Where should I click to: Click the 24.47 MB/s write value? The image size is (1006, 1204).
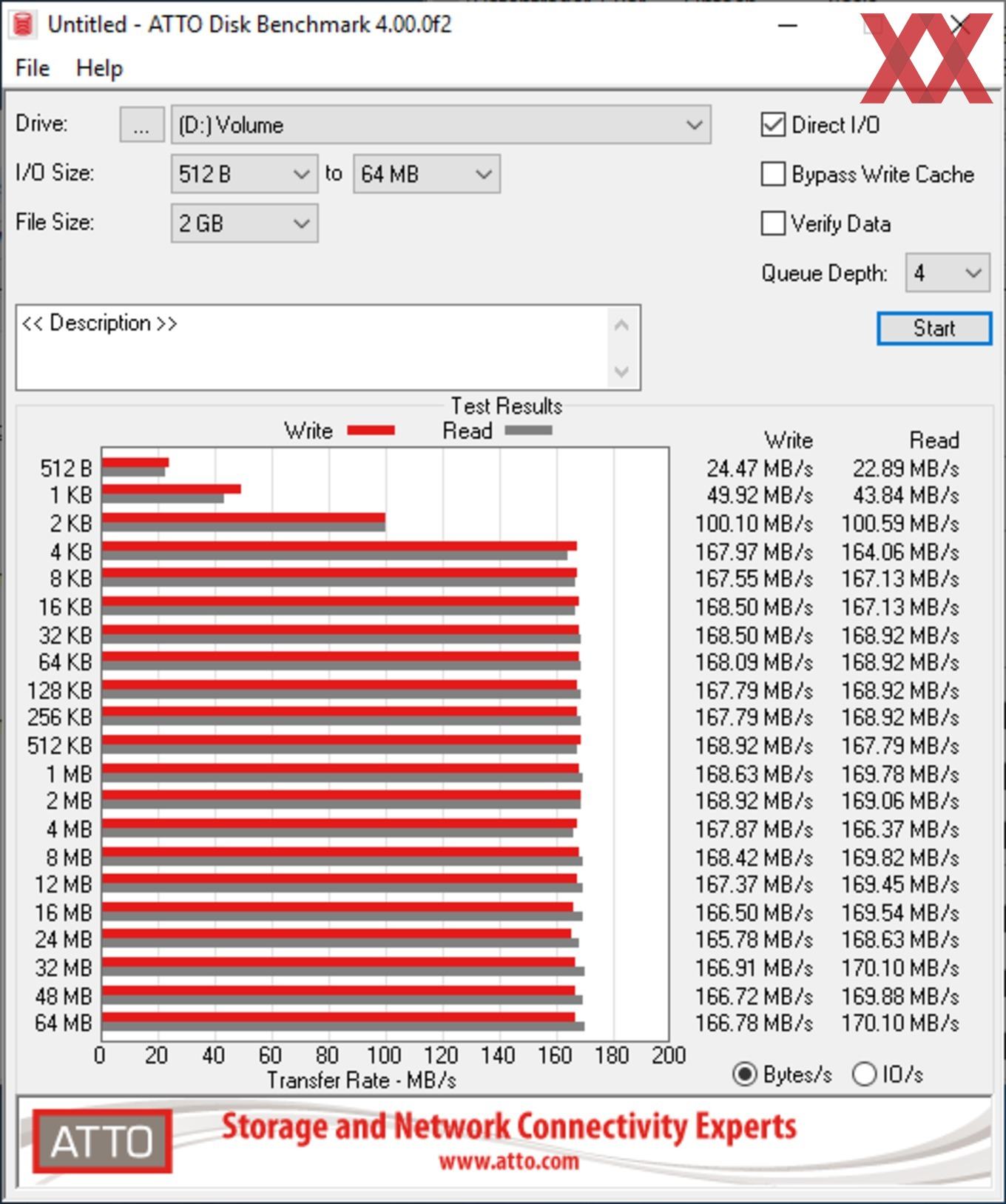pyautogui.click(x=759, y=468)
